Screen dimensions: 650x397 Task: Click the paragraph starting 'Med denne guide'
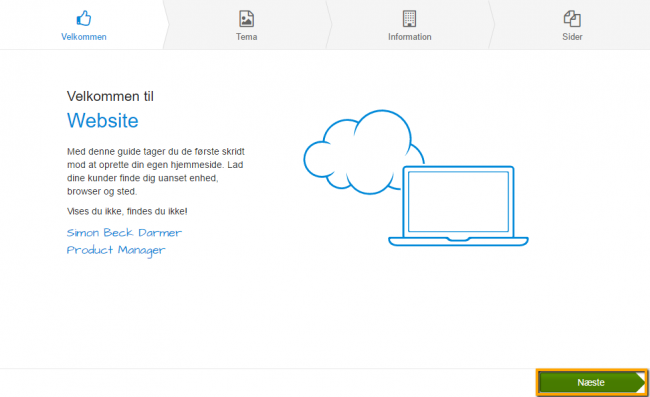(156, 172)
